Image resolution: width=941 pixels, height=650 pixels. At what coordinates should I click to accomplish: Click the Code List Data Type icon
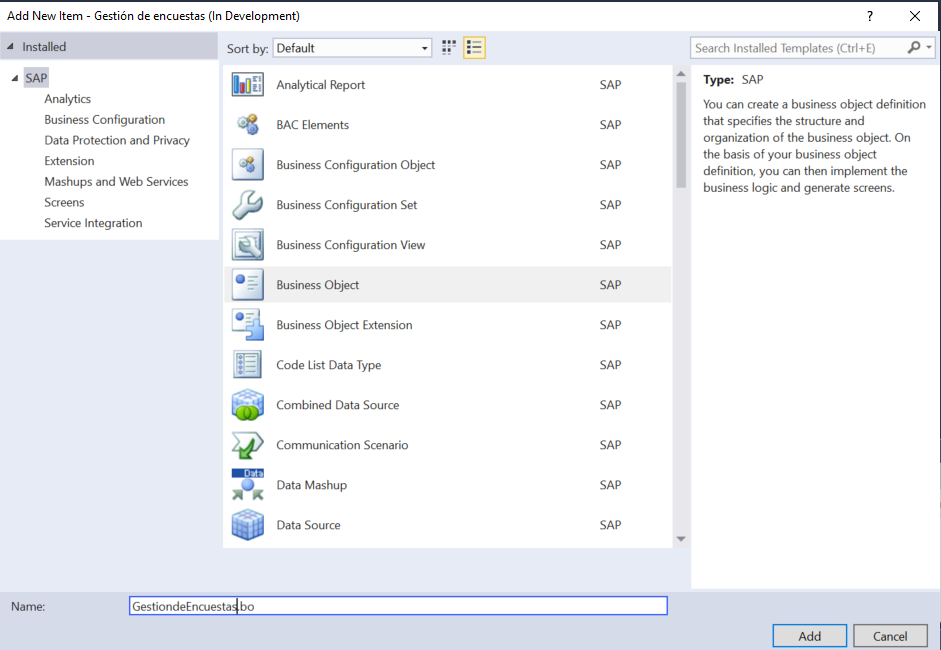pyautogui.click(x=247, y=365)
